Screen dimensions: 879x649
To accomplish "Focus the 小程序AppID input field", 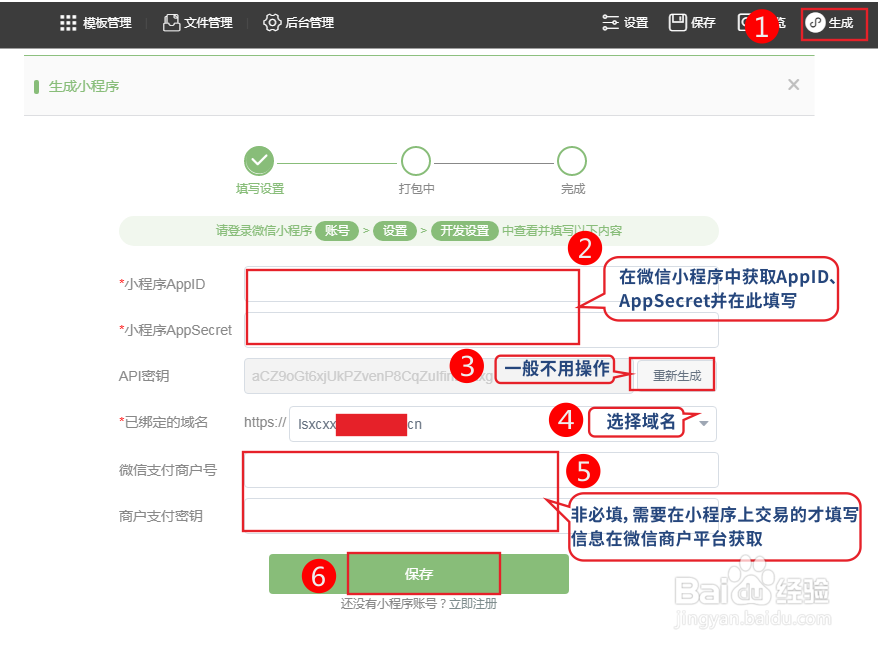I will (481, 284).
